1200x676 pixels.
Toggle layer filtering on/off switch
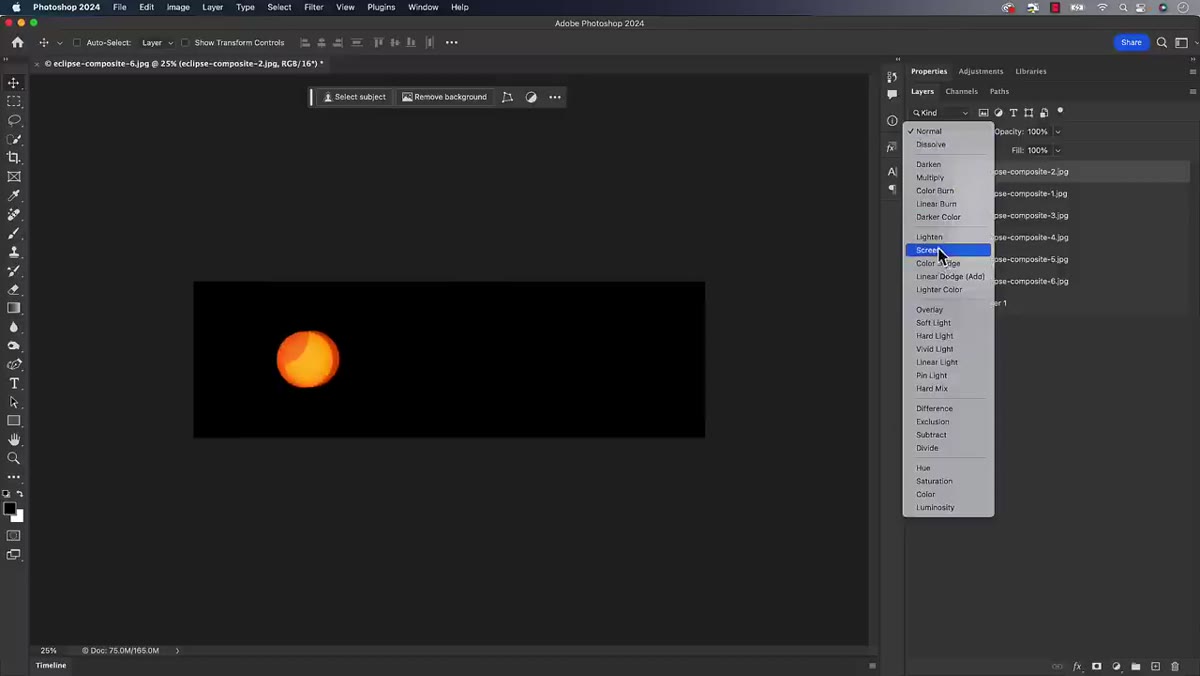[x=1060, y=111]
